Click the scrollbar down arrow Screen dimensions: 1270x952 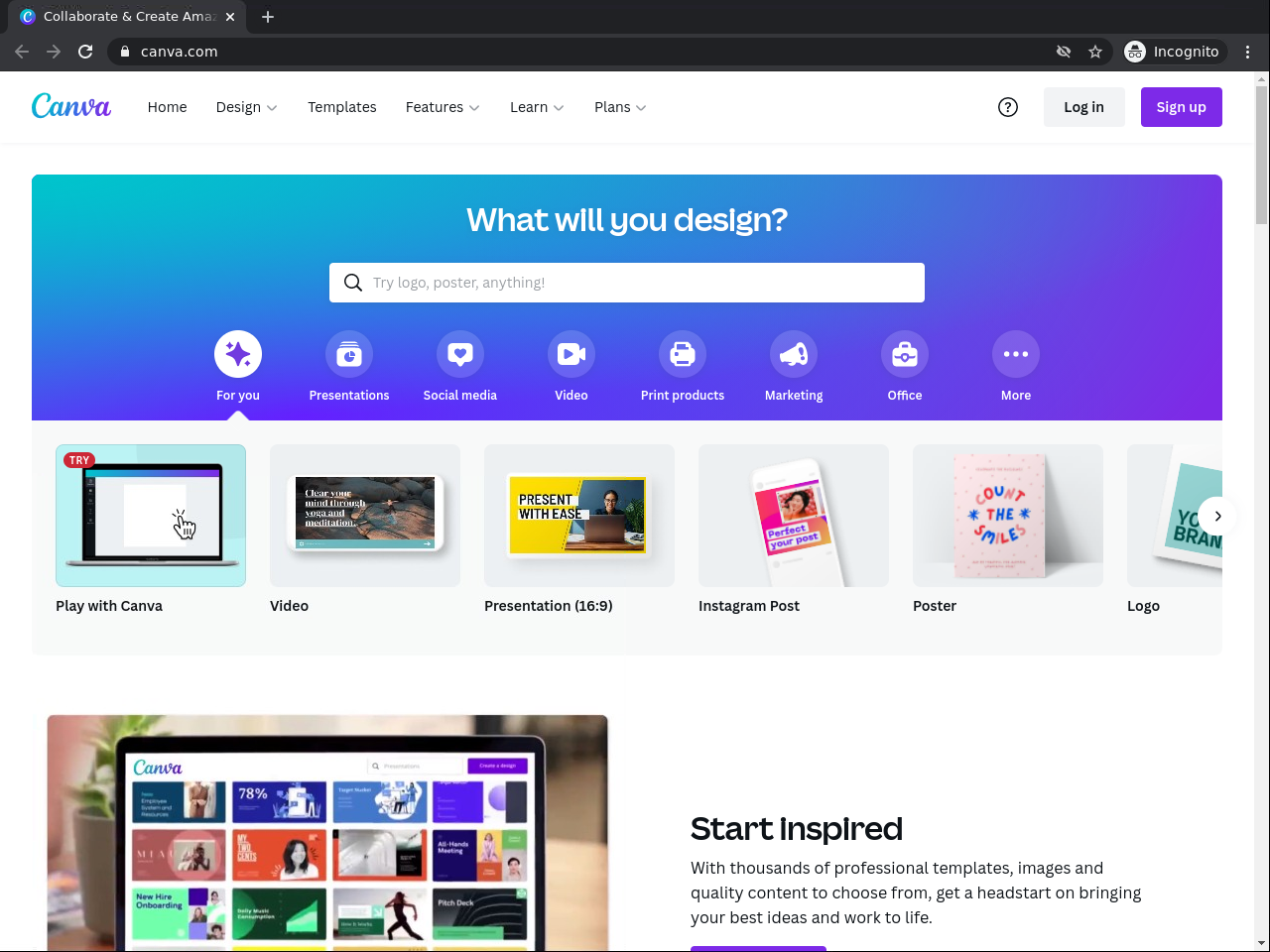(x=1261, y=943)
